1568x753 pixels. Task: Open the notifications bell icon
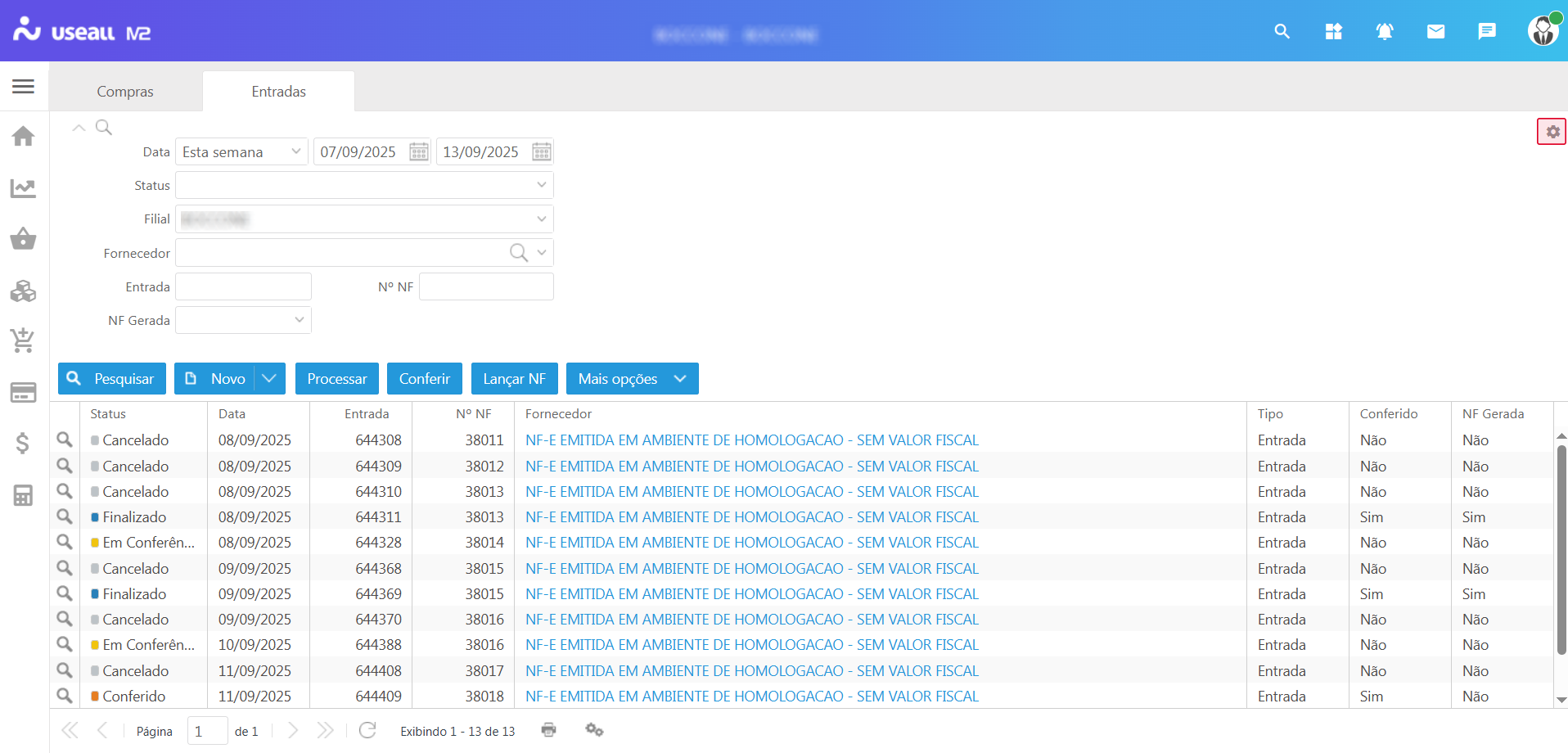point(1384,32)
